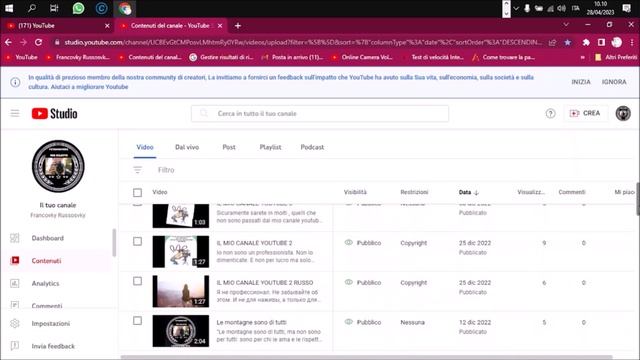This screenshot has width=640, height=360.
Task: Bookmark this page with the star icon
Action: [x=567, y=42]
